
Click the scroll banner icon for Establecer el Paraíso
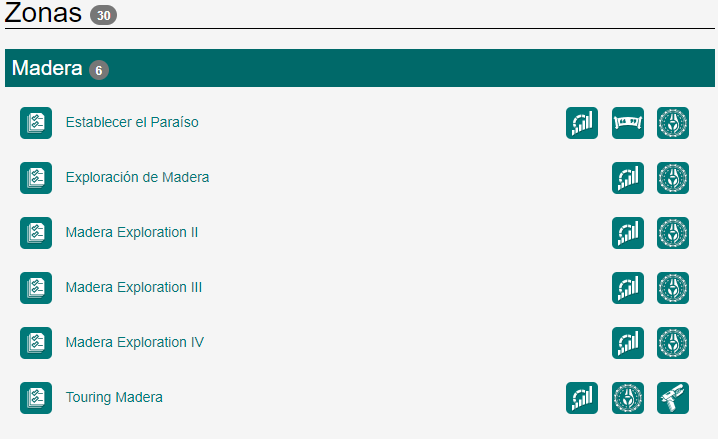point(628,123)
